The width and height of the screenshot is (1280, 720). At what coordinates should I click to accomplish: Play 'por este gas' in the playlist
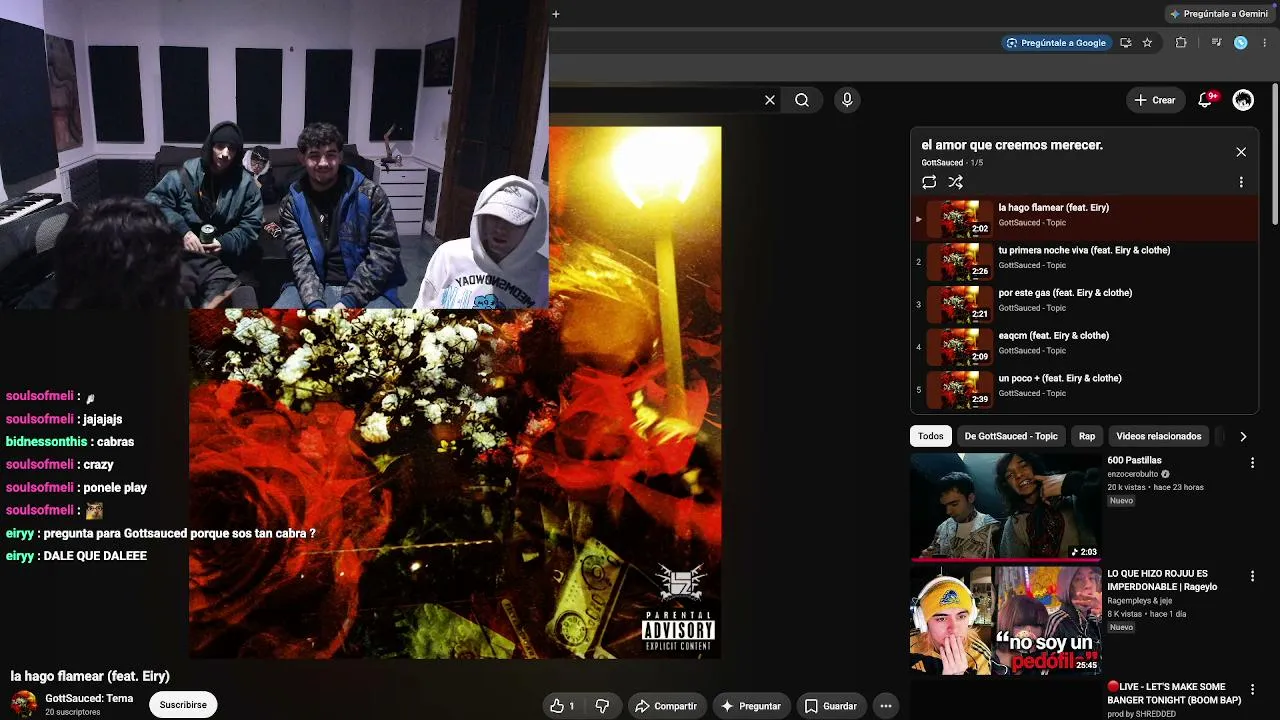(1085, 304)
